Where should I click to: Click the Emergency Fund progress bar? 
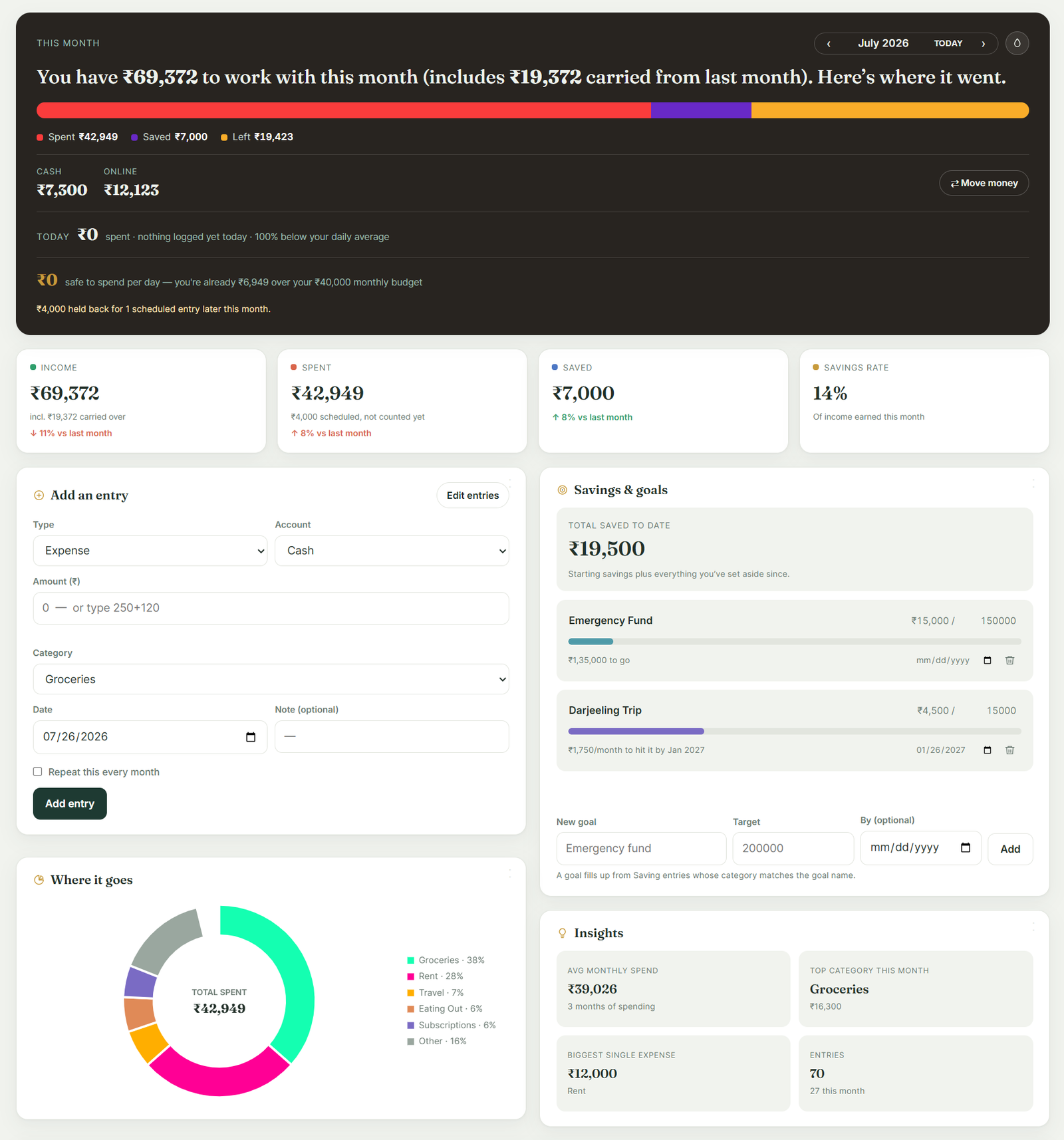795,641
